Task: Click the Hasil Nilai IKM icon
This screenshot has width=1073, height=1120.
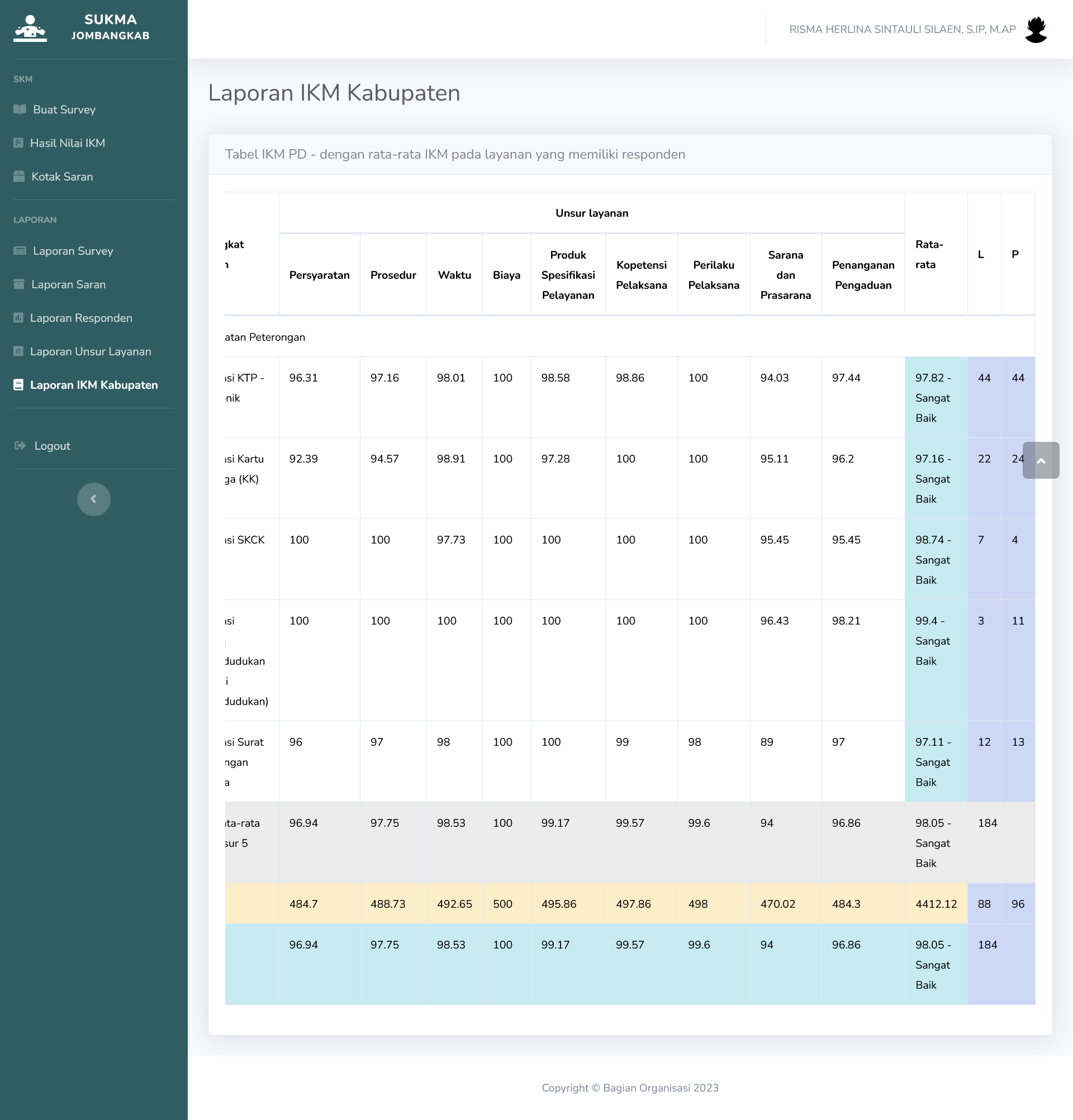Action: tap(18, 143)
